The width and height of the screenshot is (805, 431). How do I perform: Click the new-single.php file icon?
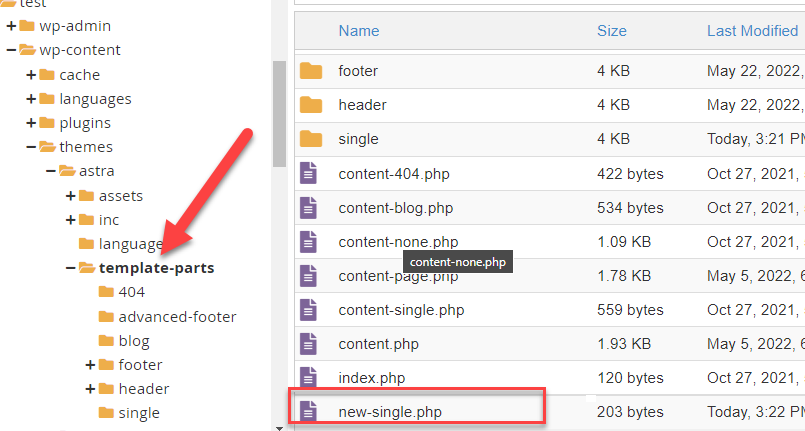point(309,412)
